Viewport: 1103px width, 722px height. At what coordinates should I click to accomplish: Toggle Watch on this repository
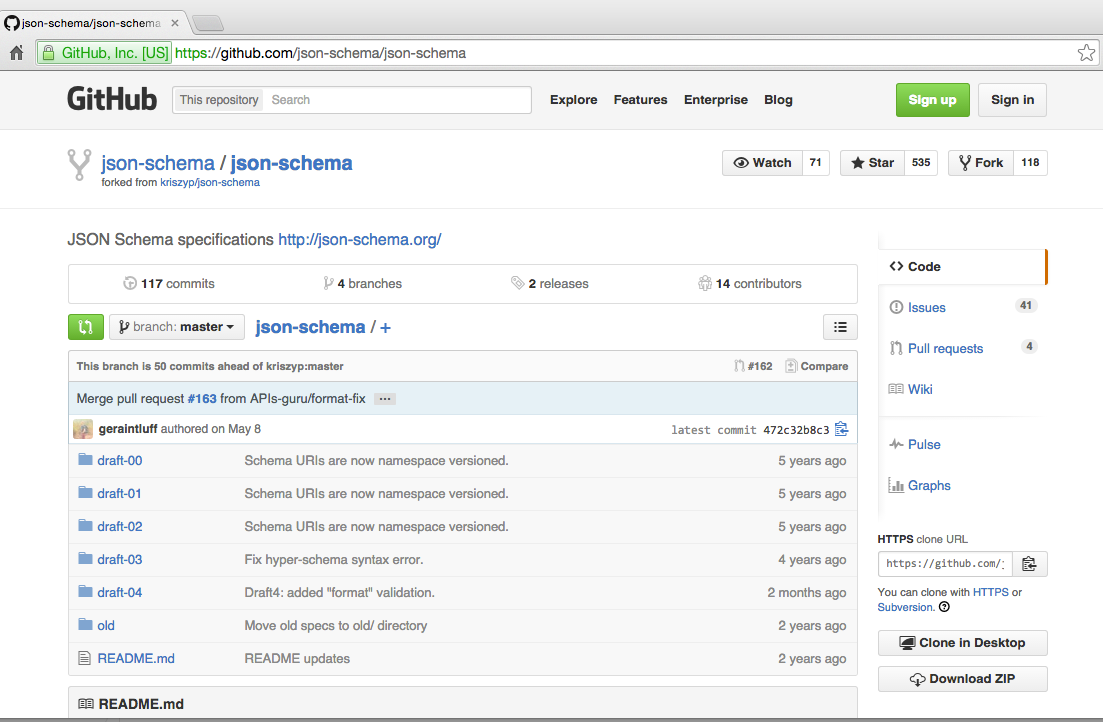pos(762,162)
